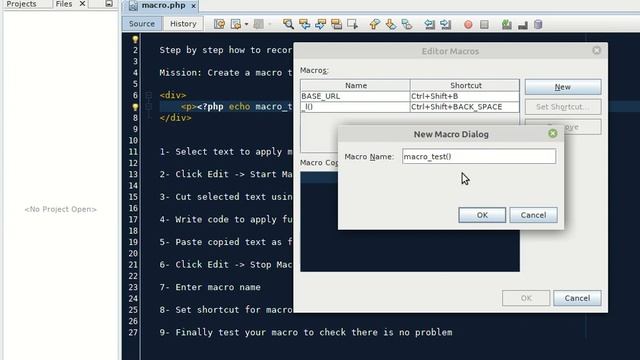The image size is (640, 360).
Task: Click Shift Line Right icon
Action: [445, 24]
